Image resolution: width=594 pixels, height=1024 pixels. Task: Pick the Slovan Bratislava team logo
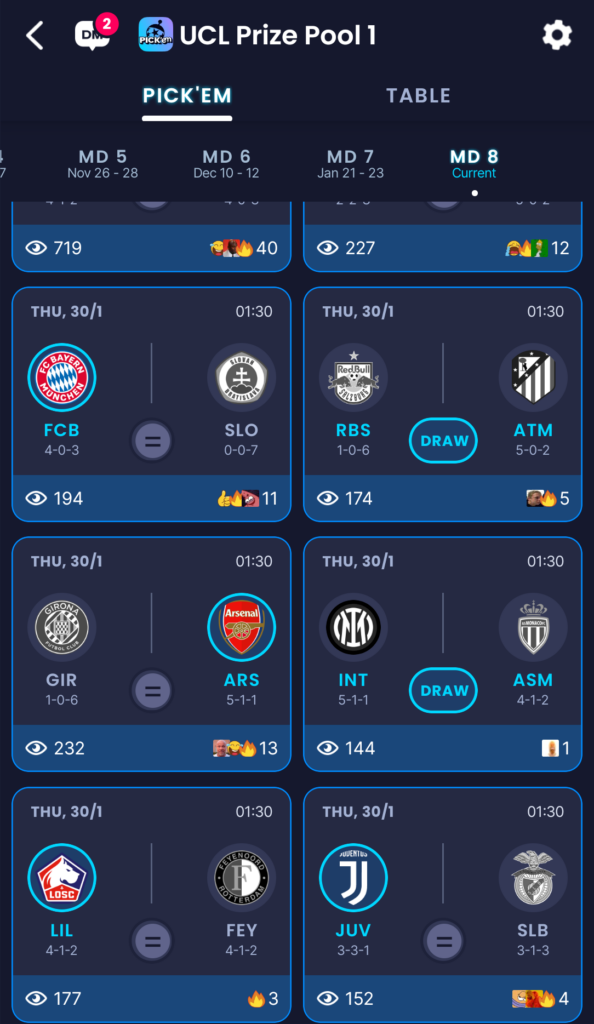(242, 377)
